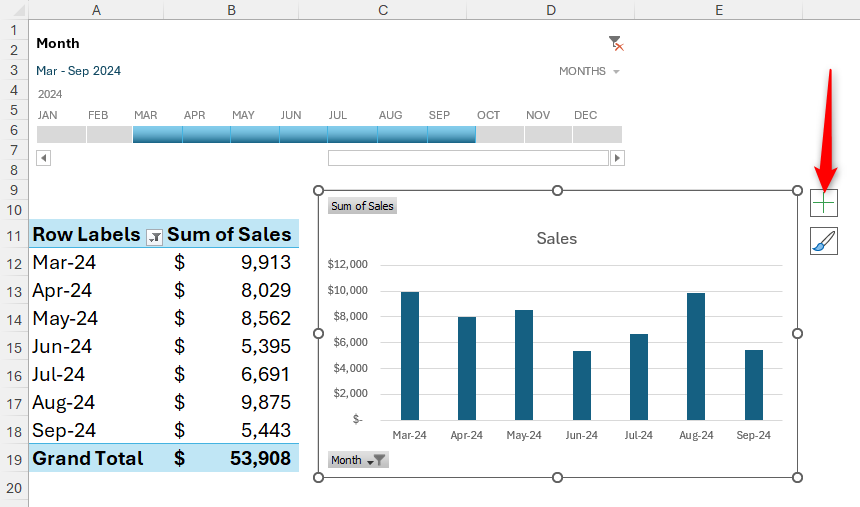Screen dimensions: 860x507
Task: Select the SEP segment in the timeline
Action: click(451, 134)
